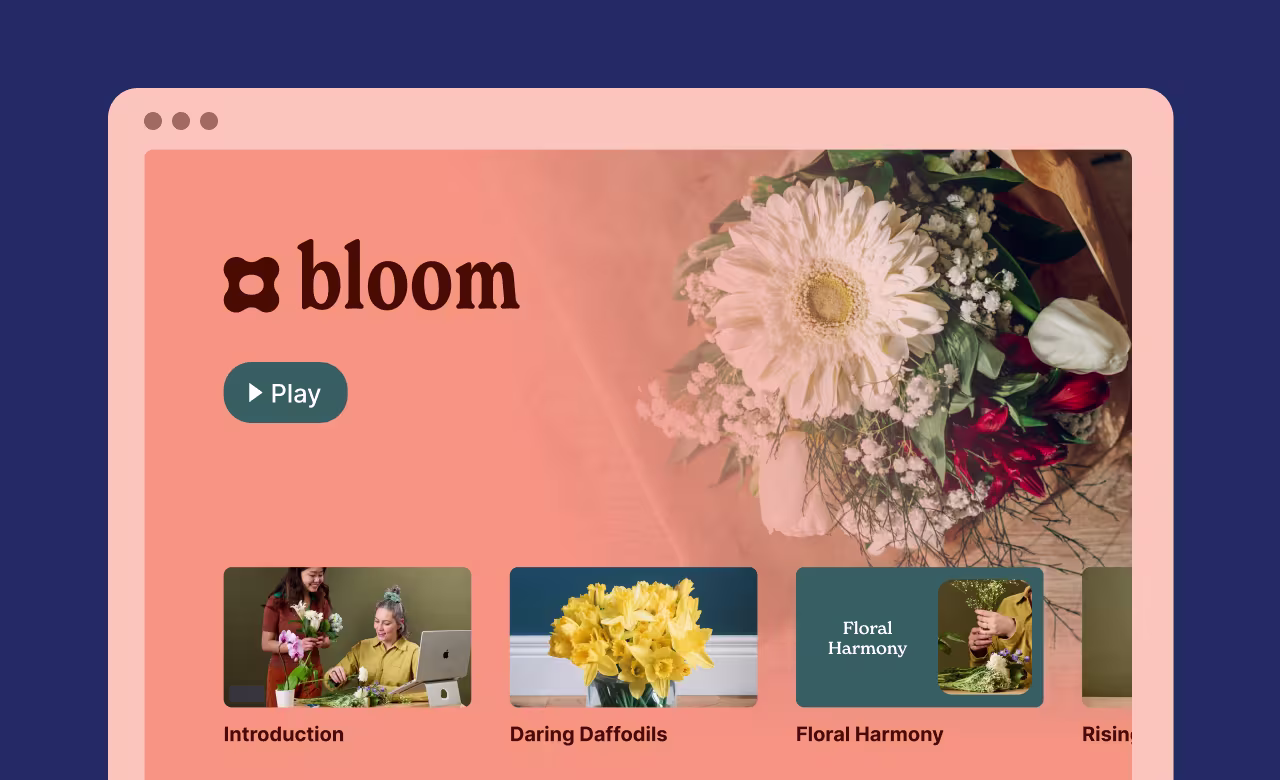1280x780 pixels.
Task: Click the bloom flower-shaped logo icon
Action: 251,284
